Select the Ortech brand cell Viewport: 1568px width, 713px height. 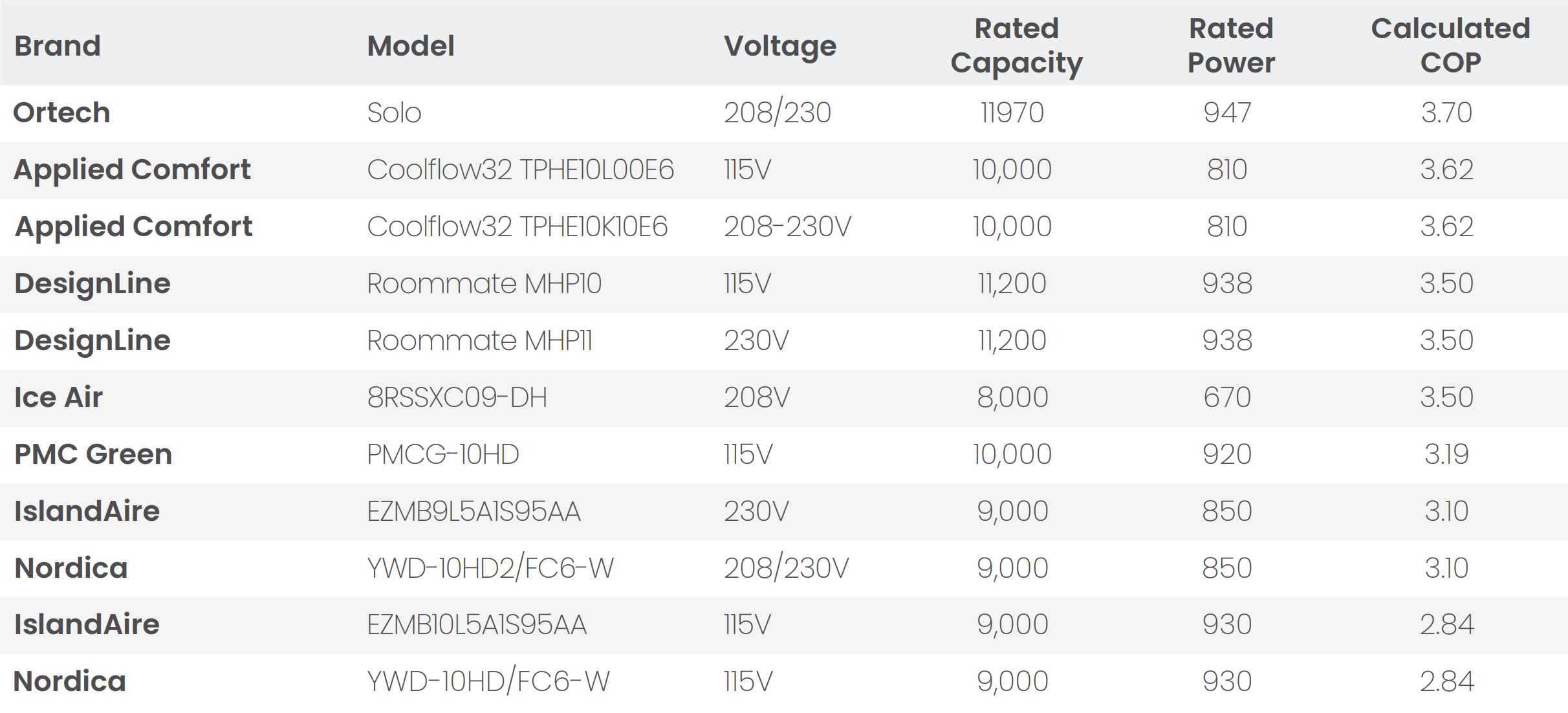tap(62, 113)
